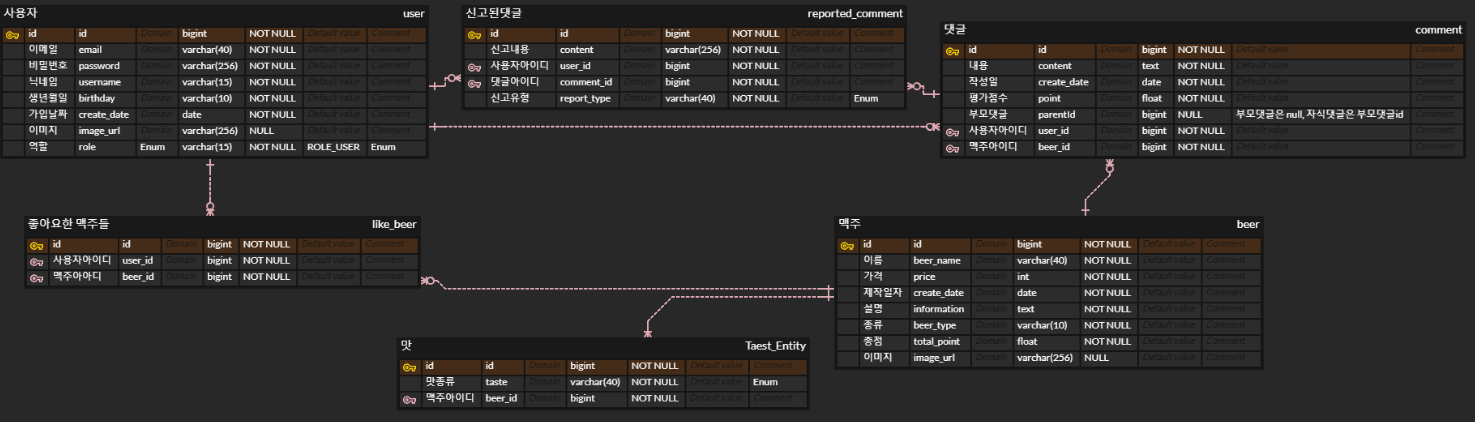Image resolution: width=1475 pixels, height=422 pixels.
Task: Click the 'email' column cell
Action: (x=105, y=50)
